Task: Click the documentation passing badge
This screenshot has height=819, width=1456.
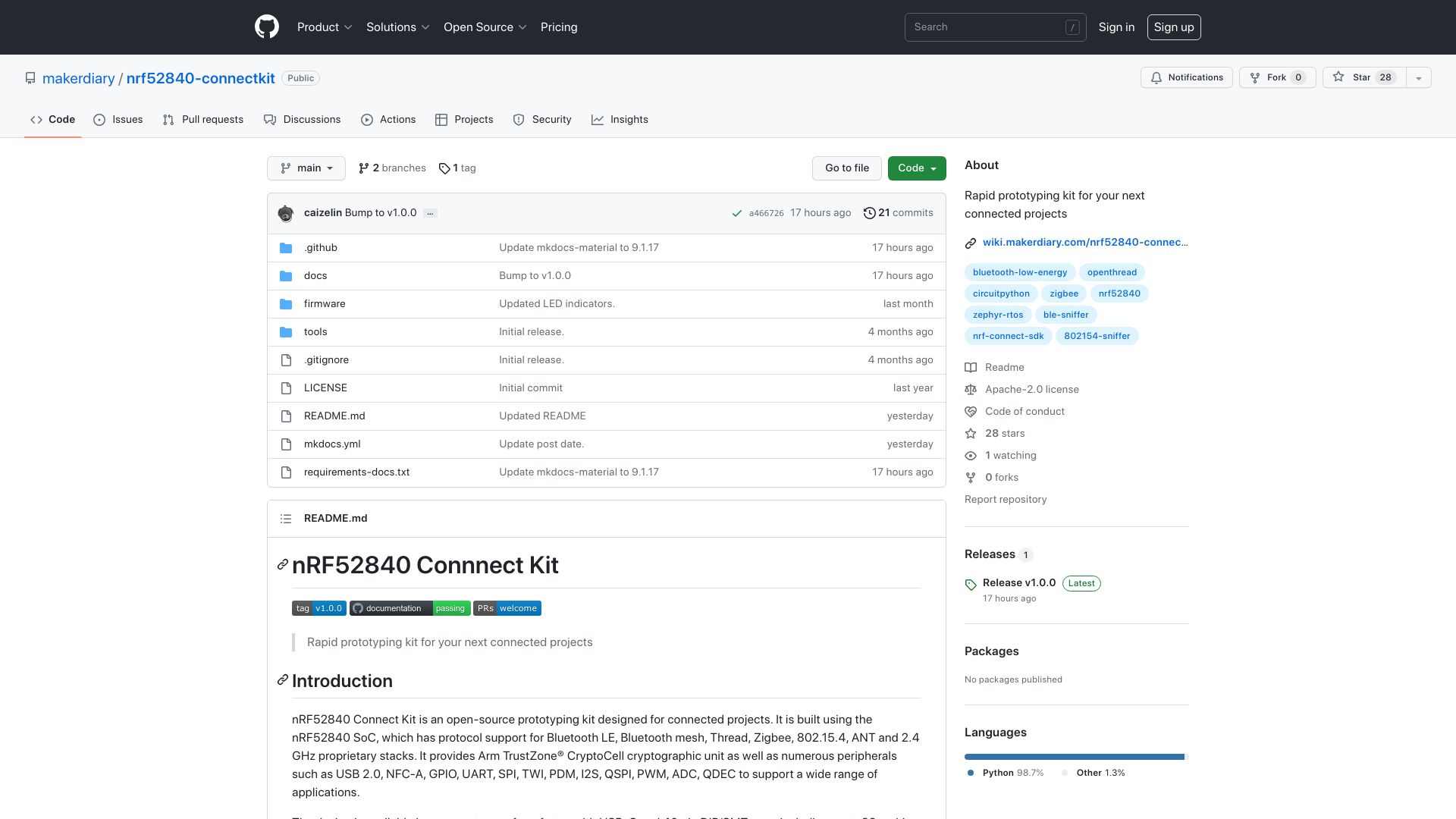Action: pos(409,608)
